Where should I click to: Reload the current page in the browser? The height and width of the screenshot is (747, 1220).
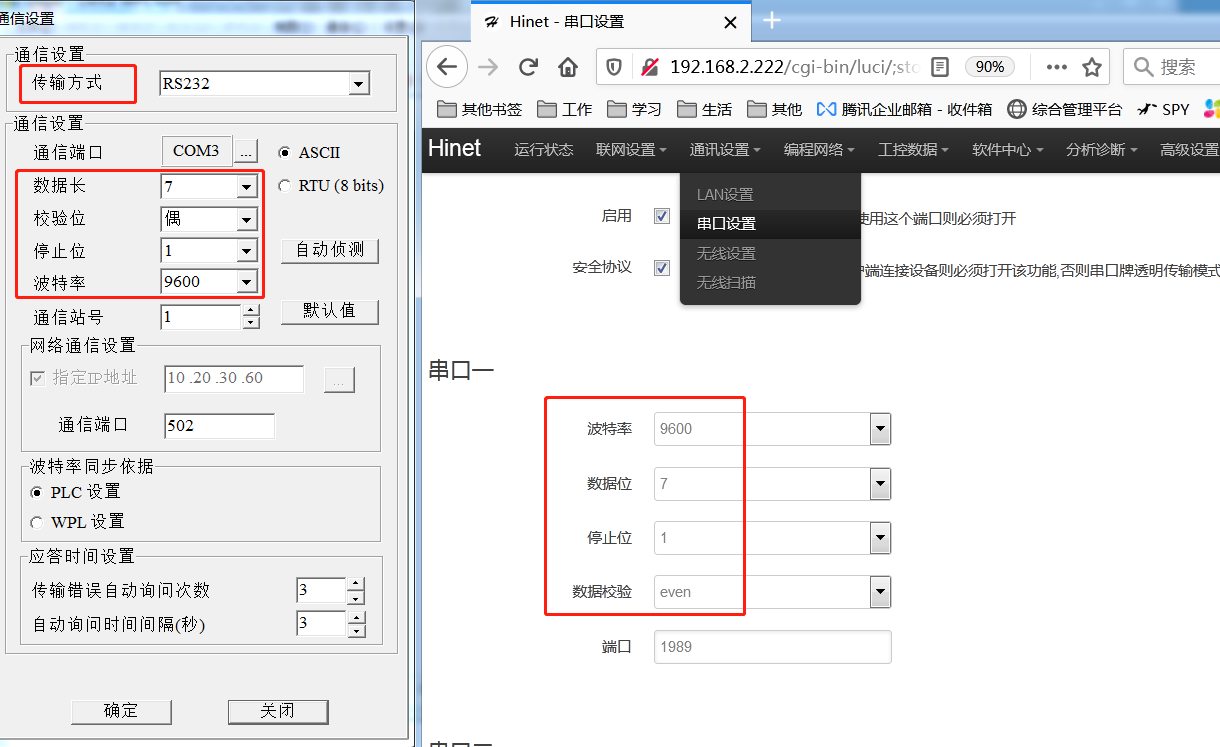click(x=528, y=67)
